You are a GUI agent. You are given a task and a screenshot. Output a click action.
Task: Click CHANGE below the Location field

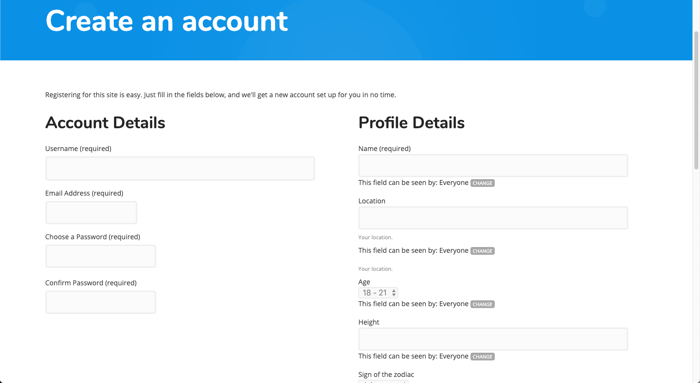coord(483,251)
